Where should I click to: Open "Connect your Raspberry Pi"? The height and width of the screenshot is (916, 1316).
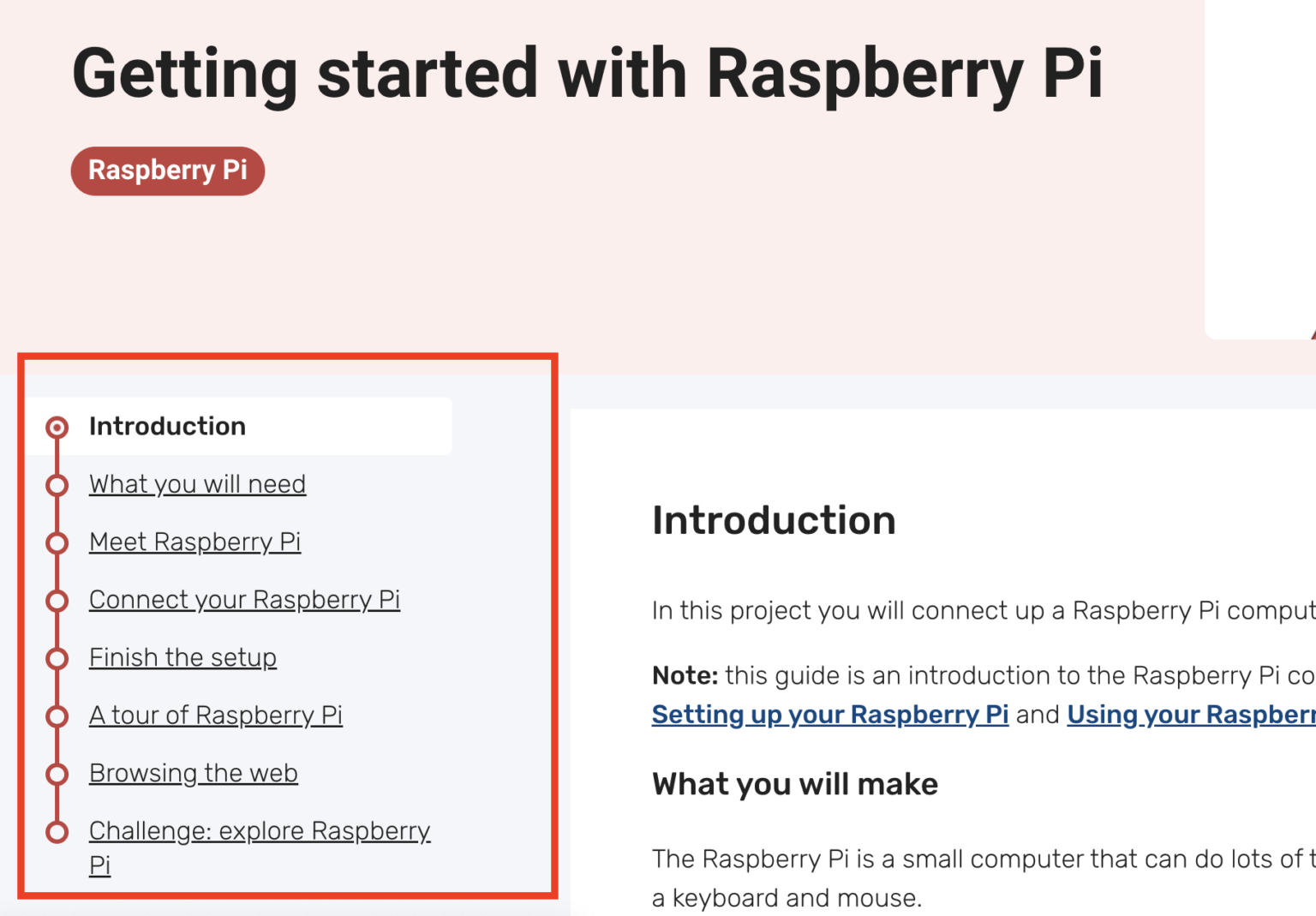click(244, 601)
